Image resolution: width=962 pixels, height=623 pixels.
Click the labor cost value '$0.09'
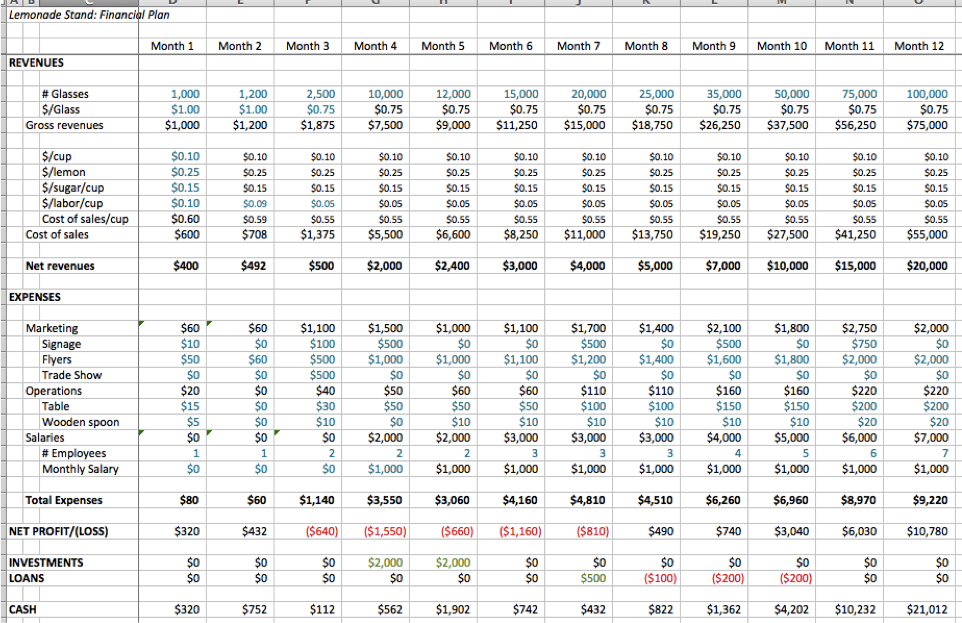tap(255, 203)
